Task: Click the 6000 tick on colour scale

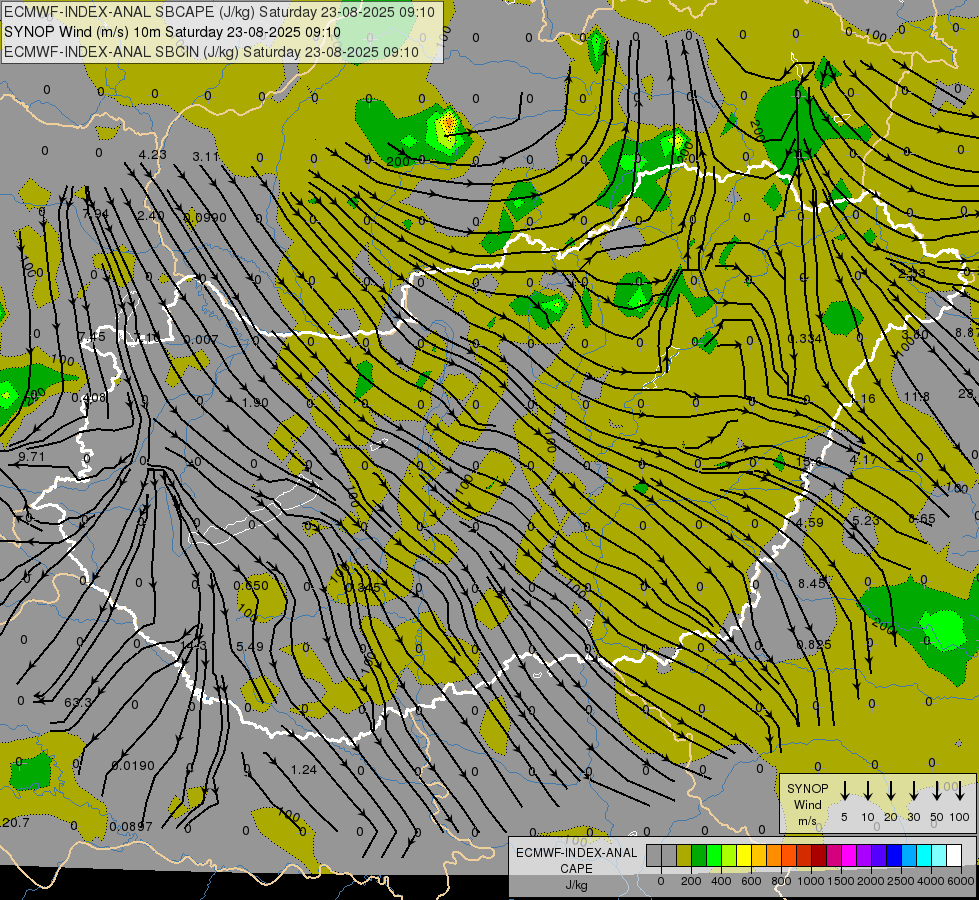Action: pos(961,881)
